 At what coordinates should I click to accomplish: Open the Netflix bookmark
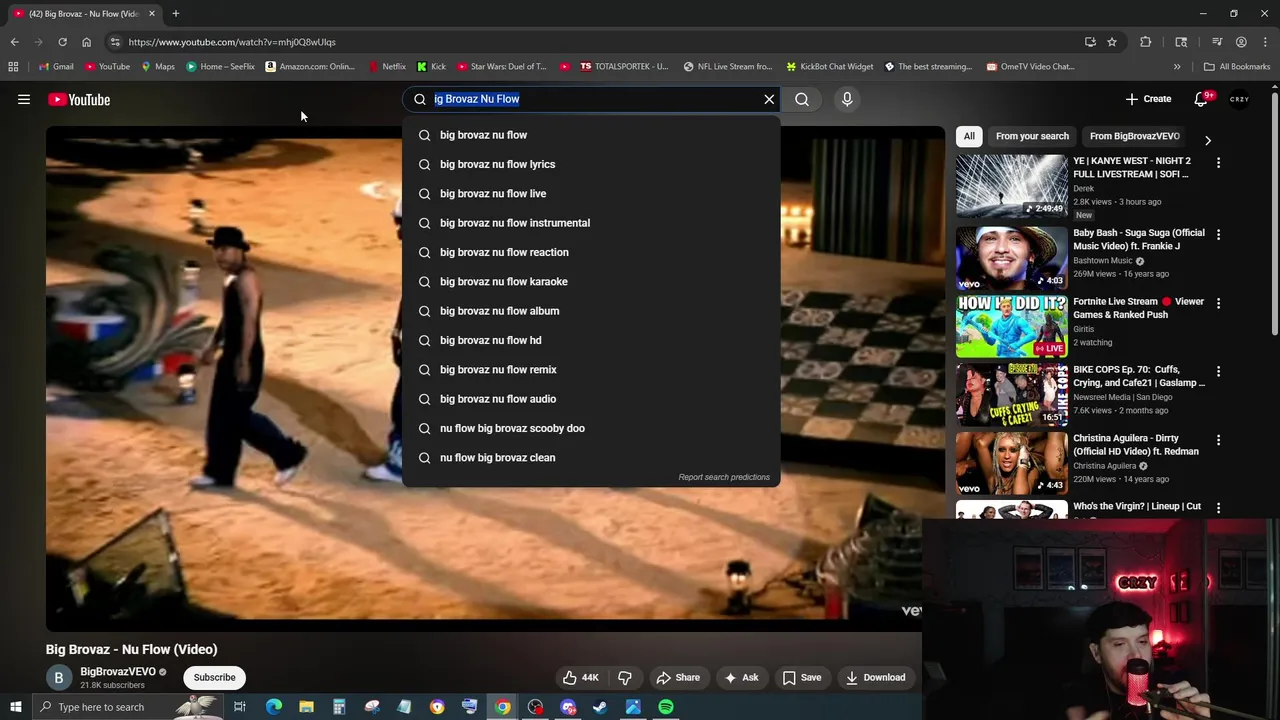coord(386,67)
